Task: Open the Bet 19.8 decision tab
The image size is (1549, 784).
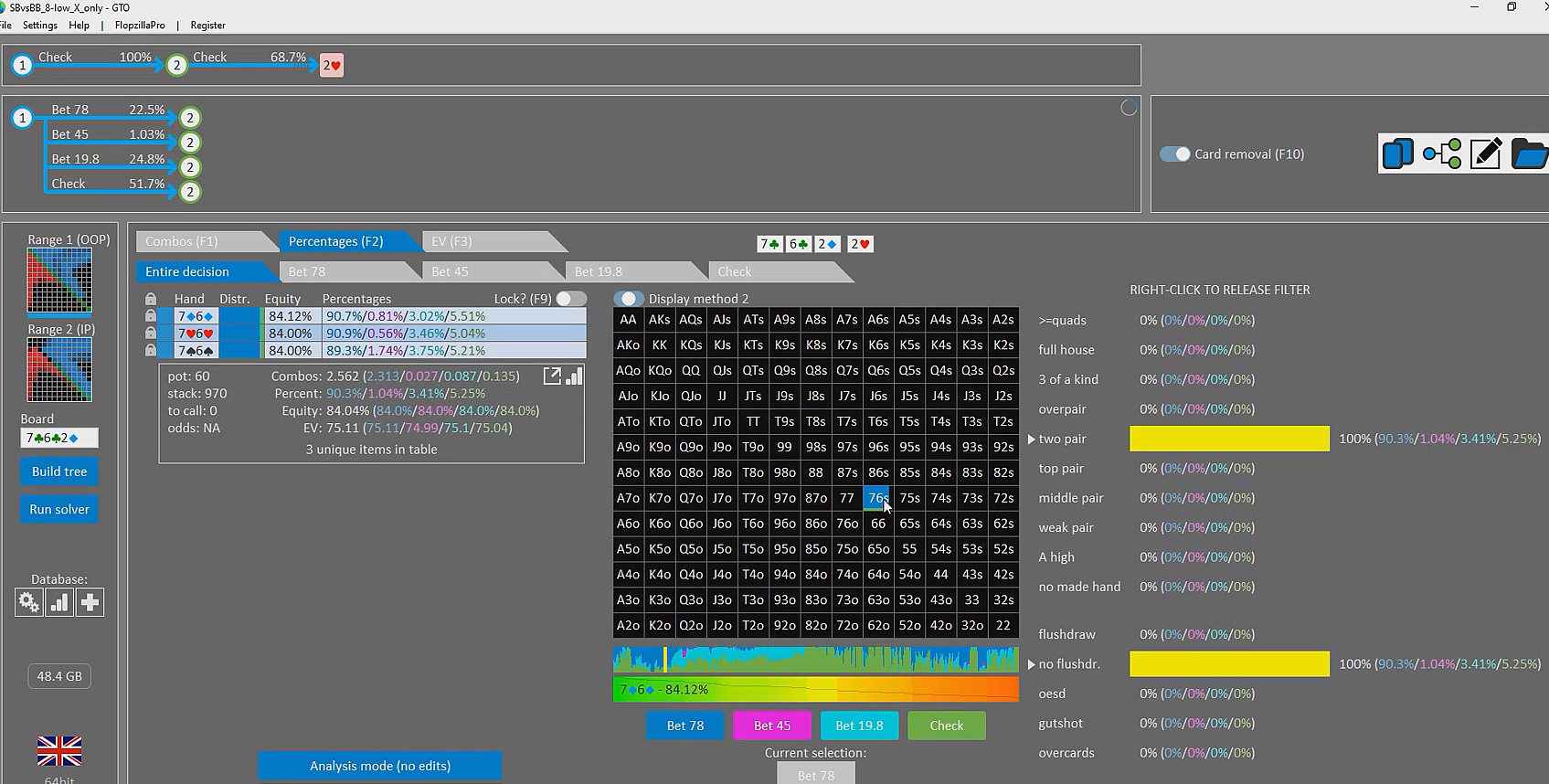Action: 634,271
